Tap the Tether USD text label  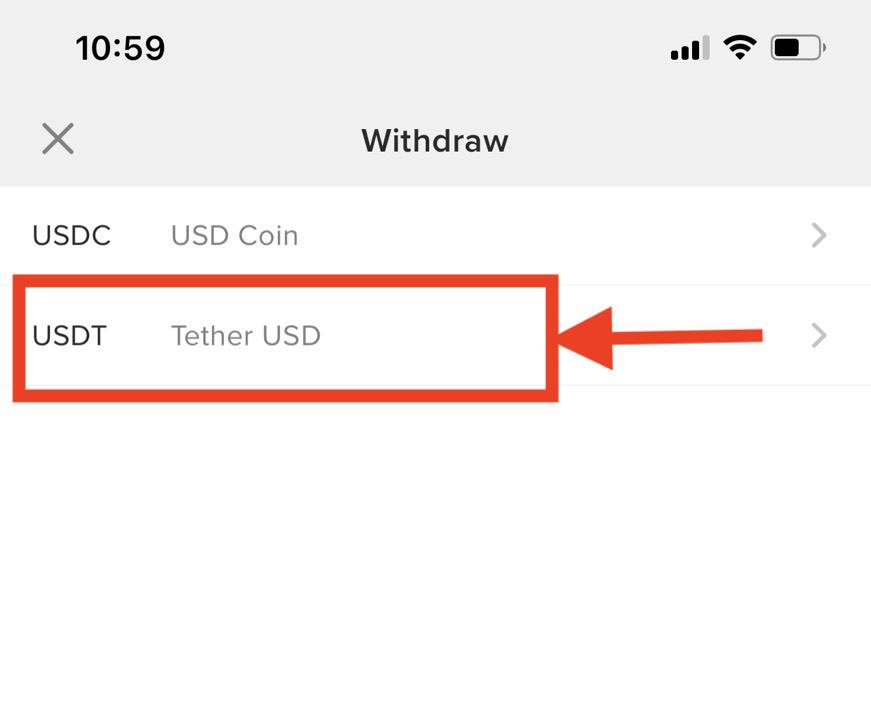245,336
